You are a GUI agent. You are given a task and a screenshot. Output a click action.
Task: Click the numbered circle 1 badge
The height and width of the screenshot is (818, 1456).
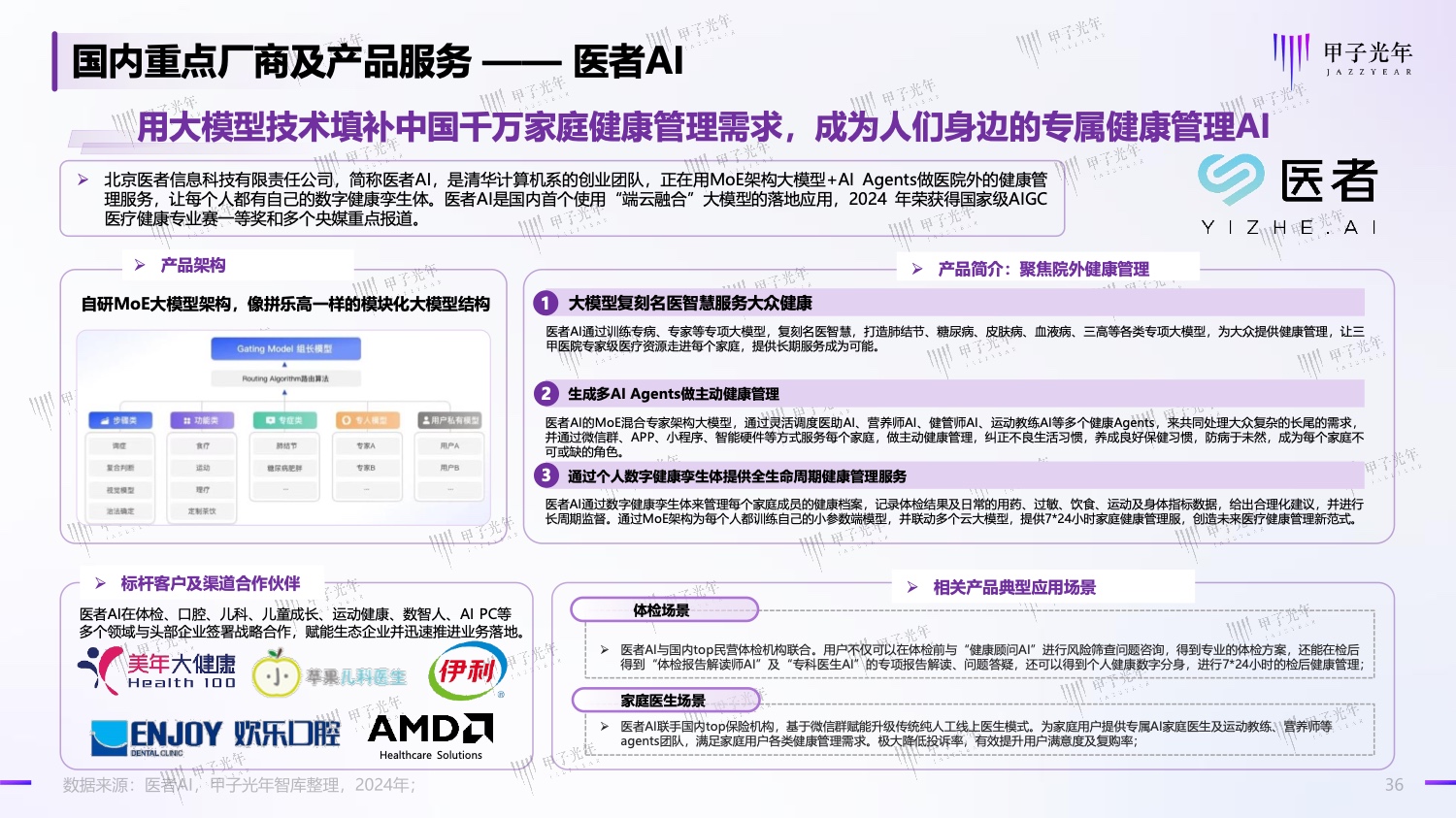[546, 304]
